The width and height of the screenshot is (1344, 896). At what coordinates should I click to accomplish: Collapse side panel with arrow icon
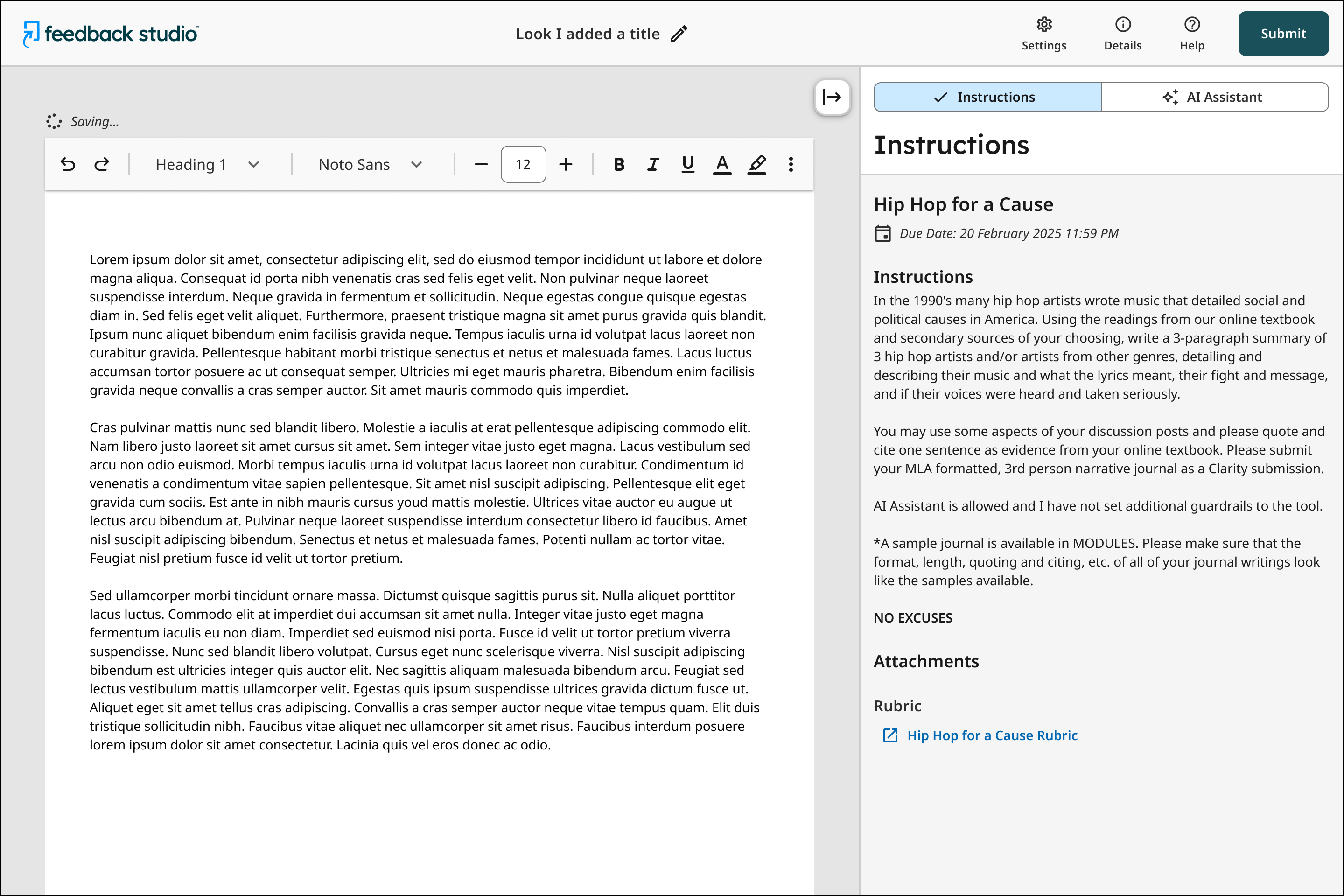coord(832,97)
